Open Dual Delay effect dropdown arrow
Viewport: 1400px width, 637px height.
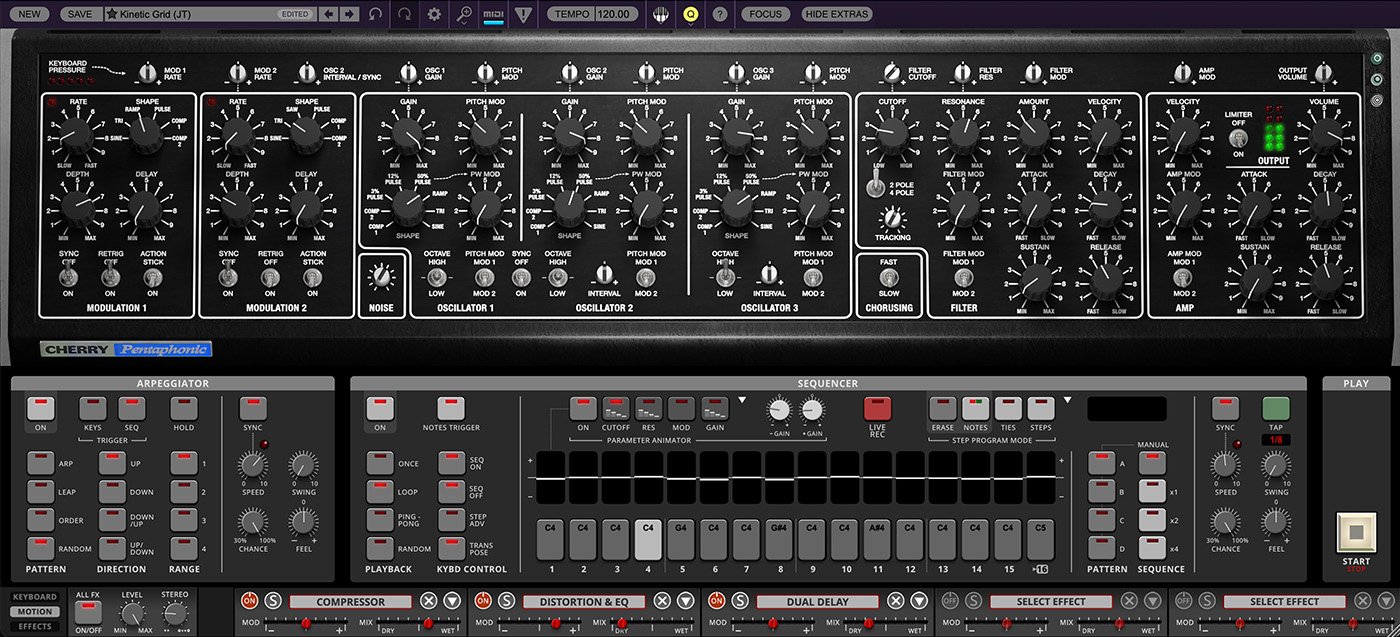[x=919, y=601]
